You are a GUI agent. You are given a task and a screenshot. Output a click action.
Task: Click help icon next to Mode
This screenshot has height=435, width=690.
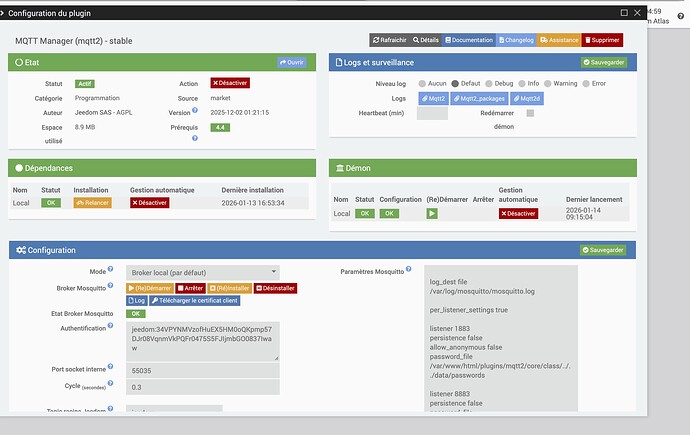click(110, 269)
